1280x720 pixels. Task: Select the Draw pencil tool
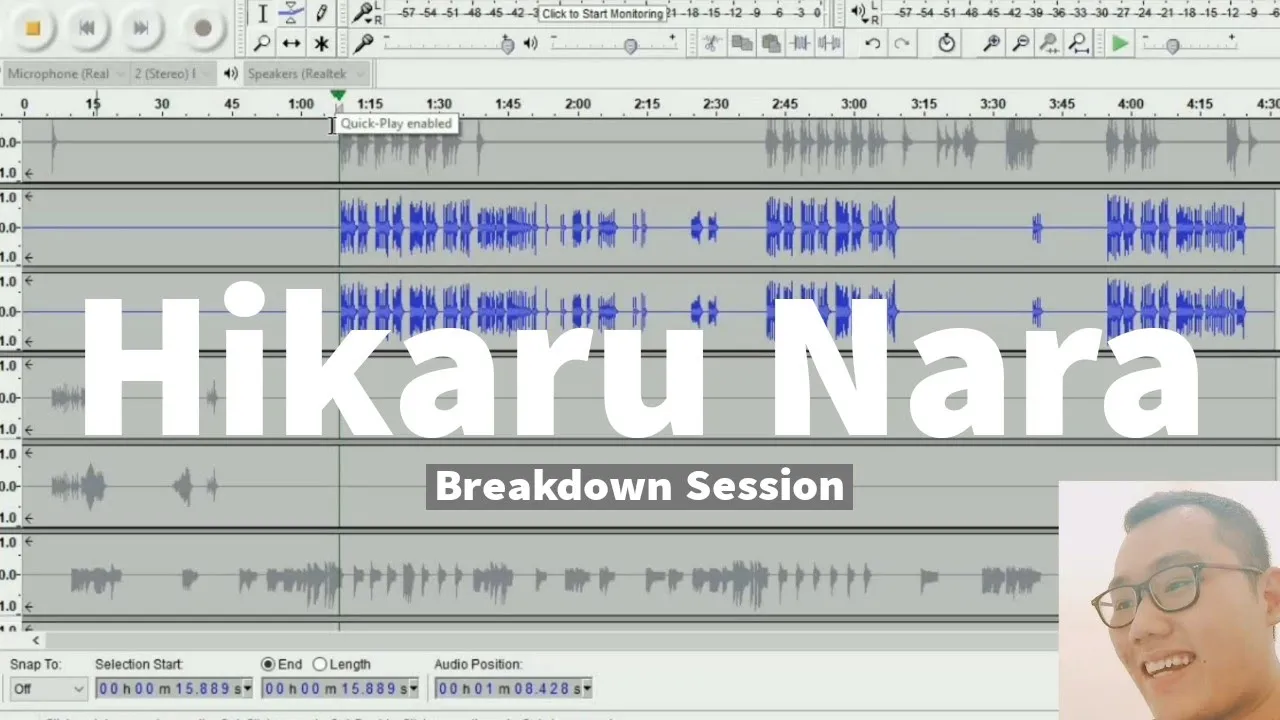pos(321,13)
